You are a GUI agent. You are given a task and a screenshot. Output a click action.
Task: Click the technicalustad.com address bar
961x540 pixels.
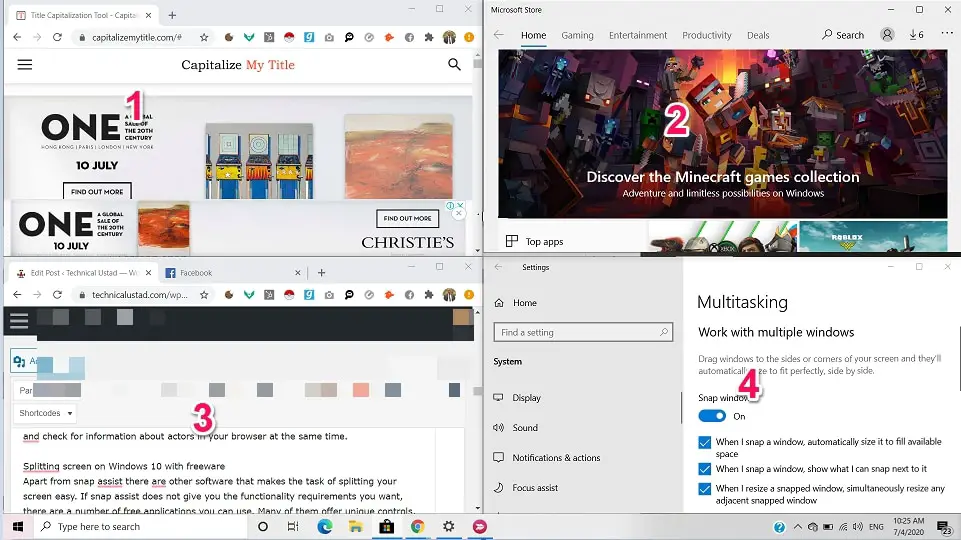click(140, 295)
